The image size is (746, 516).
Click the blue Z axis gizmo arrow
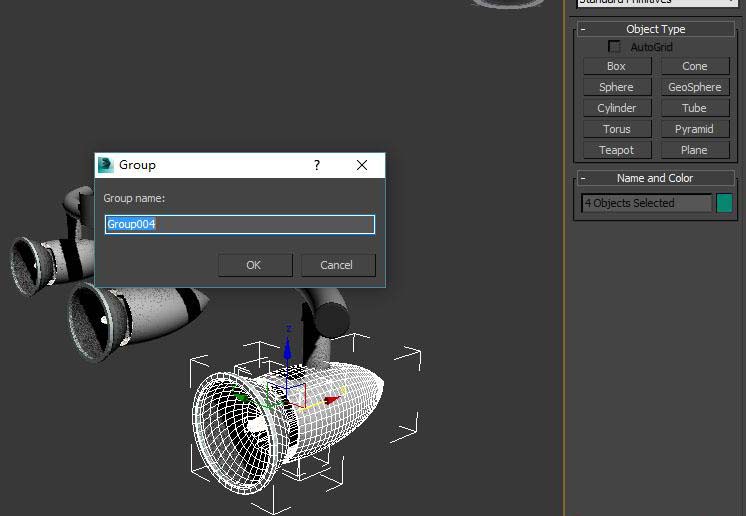click(287, 350)
